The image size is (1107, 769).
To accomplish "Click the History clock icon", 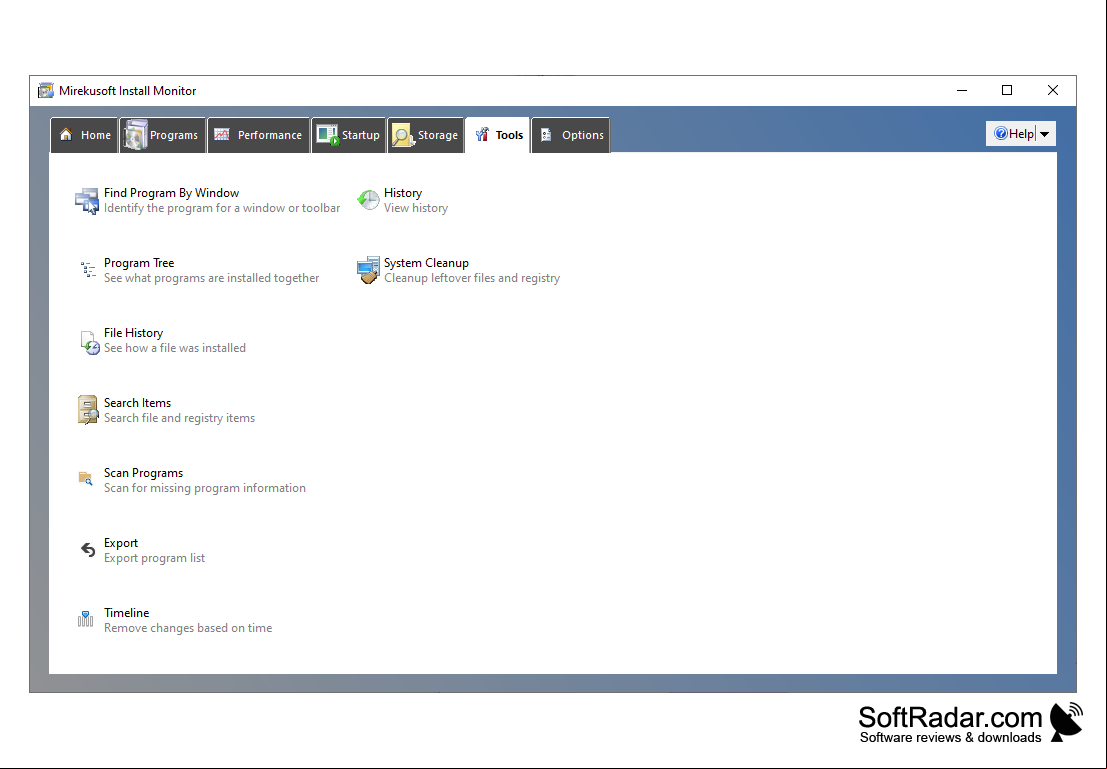I will [x=368, y=200].
